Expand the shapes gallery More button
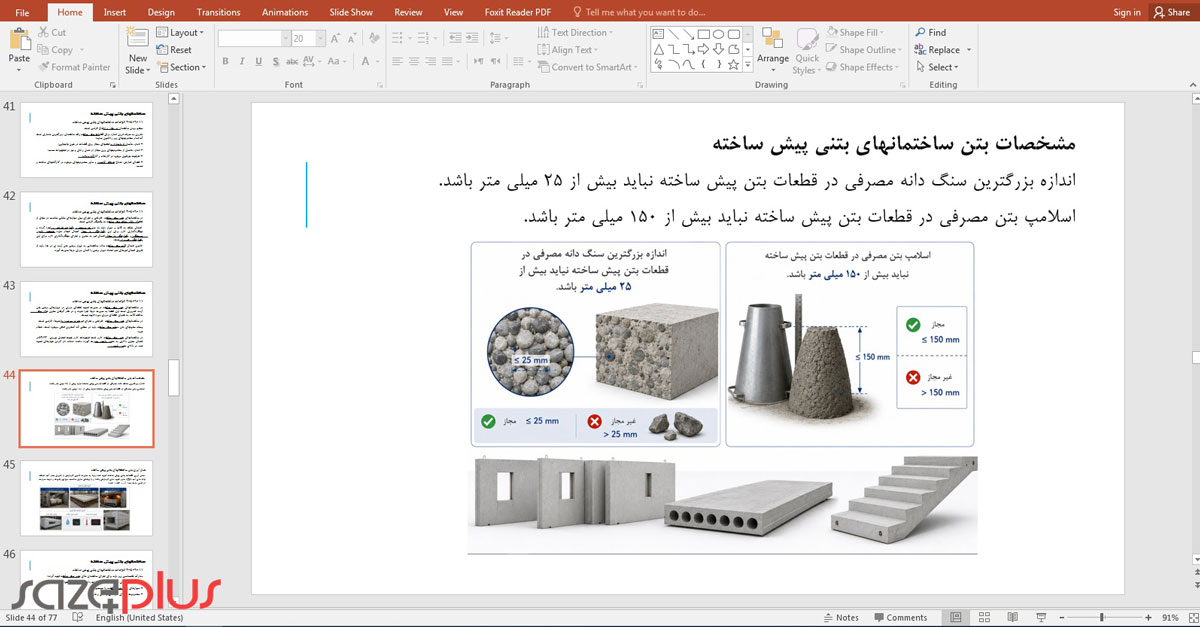The height and width of the screenshot is (627, 1200). click(747, 65)
